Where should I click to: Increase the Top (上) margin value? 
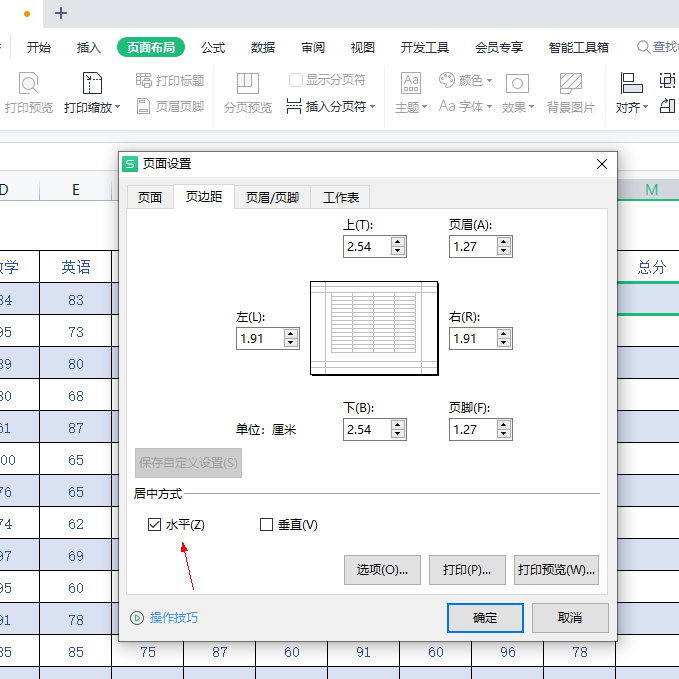coord(398,242)
